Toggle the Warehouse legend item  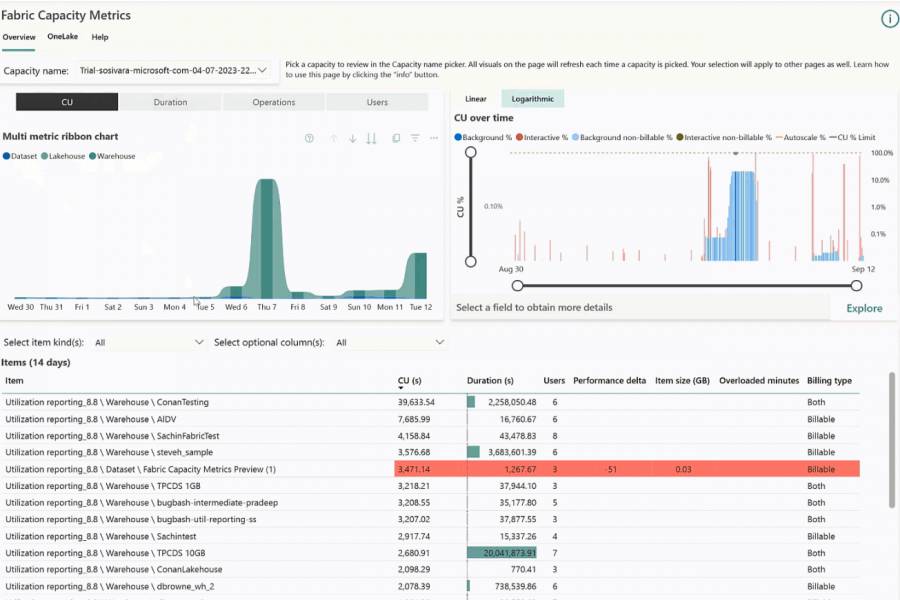(112, 156)
